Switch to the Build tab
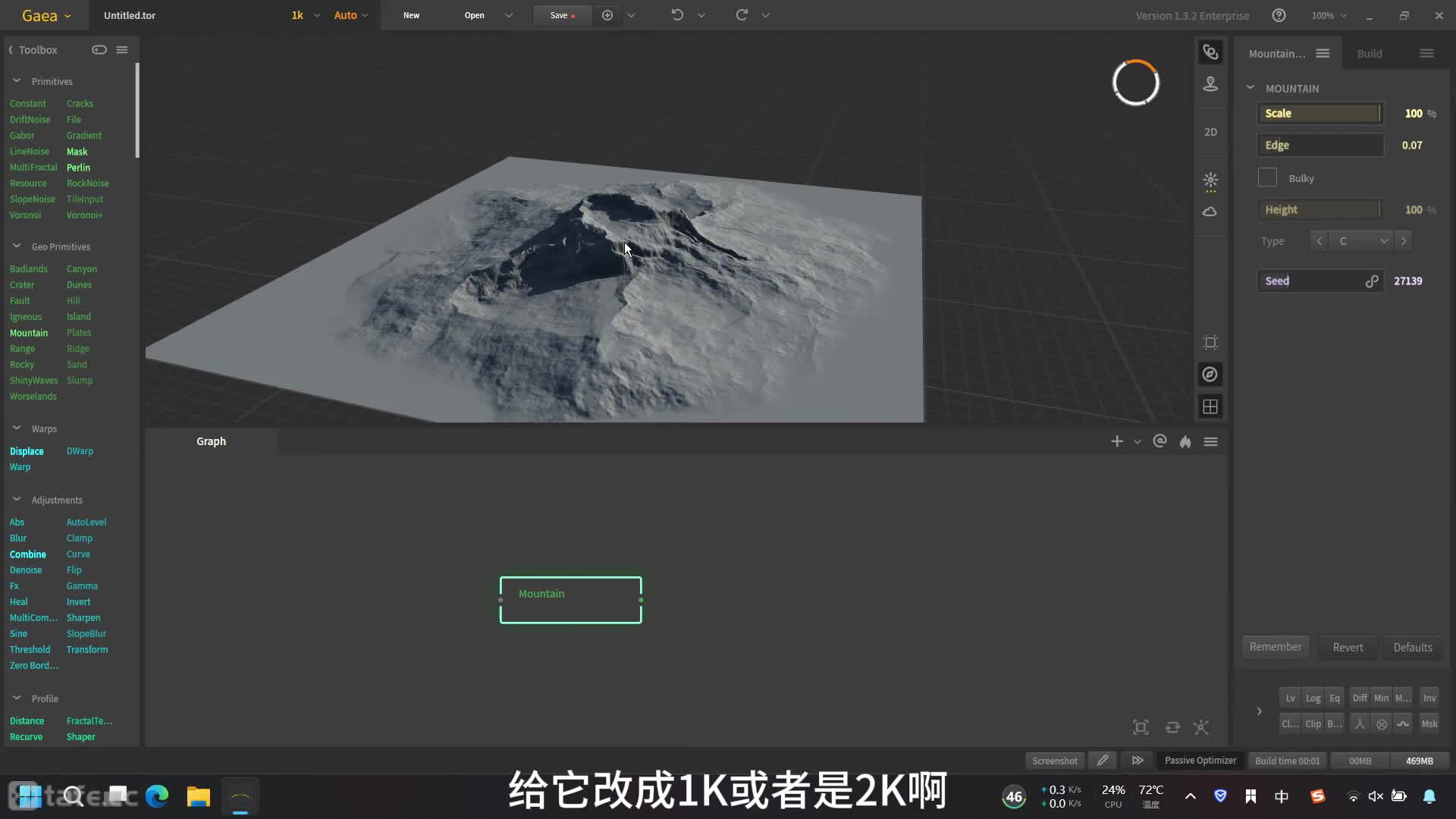 tap(1370, 53)
